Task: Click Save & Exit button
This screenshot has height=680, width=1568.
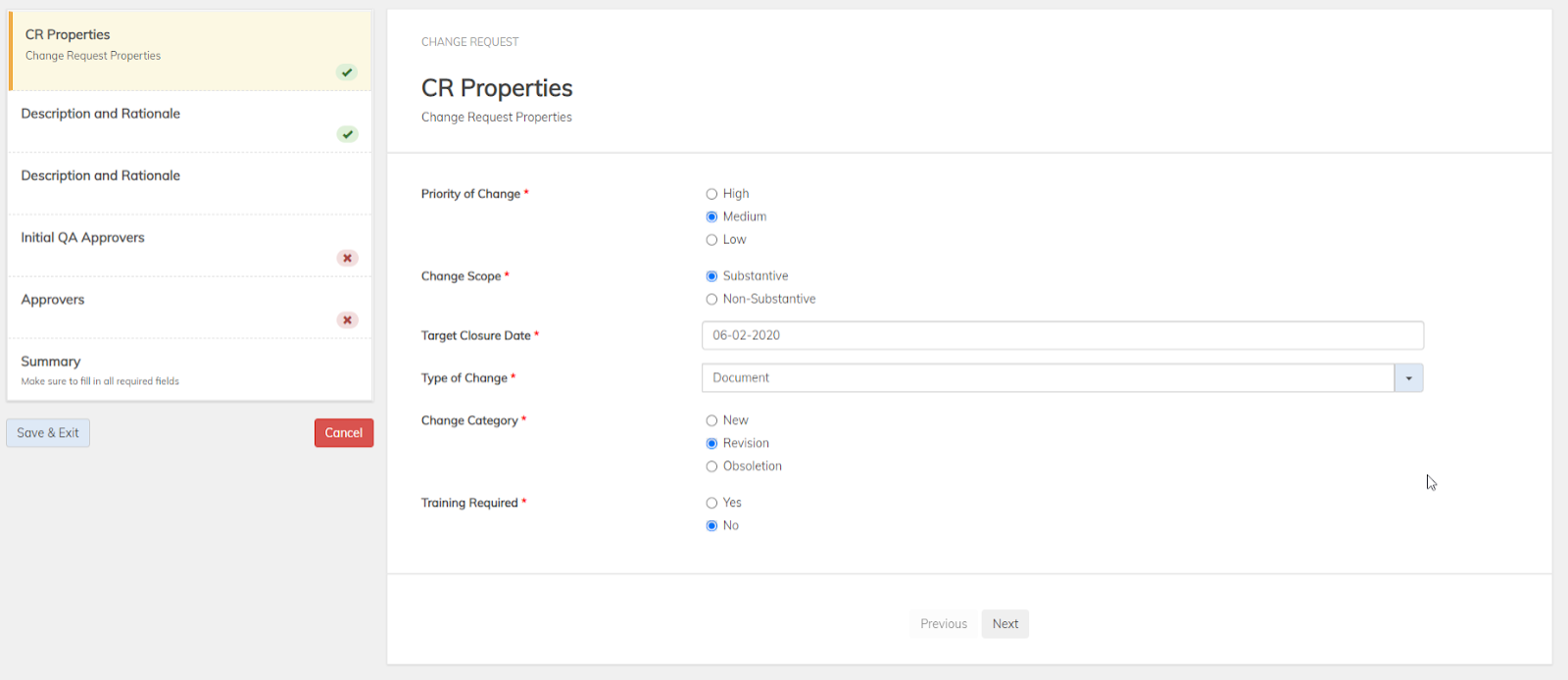Action: click(x=48, y=433)
